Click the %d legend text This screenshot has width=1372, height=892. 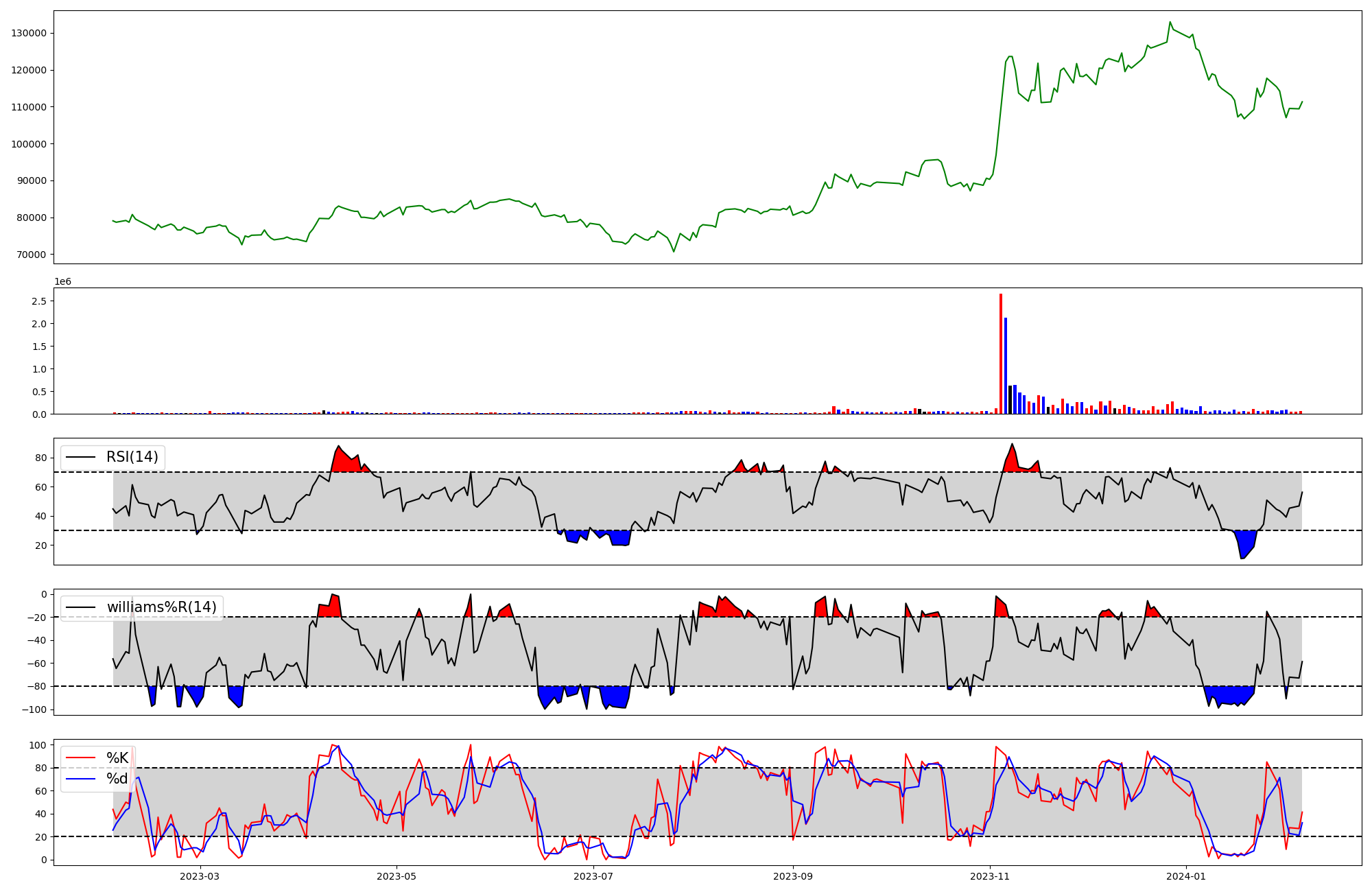(117, 779)
